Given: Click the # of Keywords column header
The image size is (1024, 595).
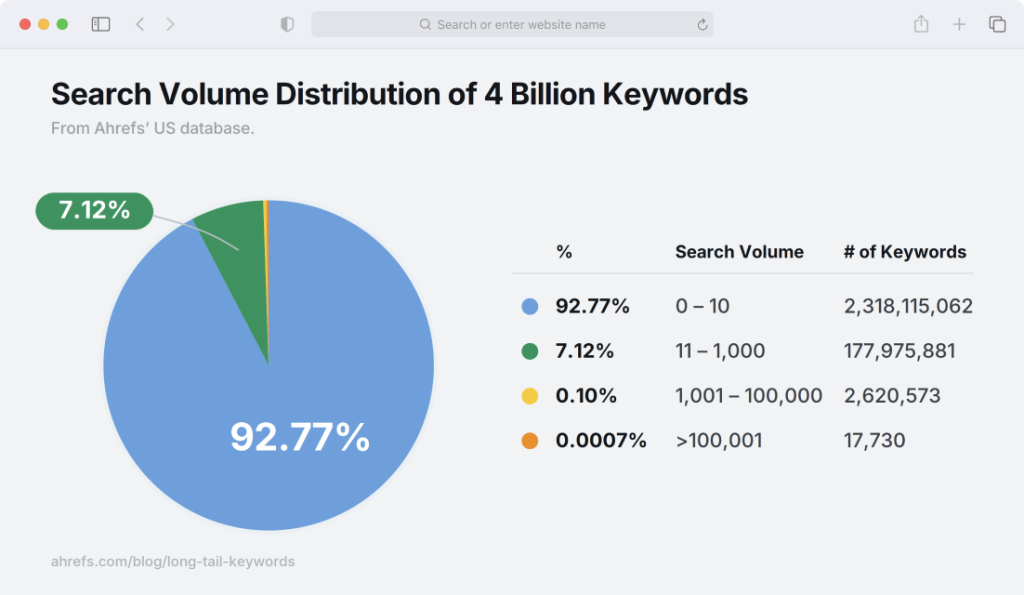Looking at the screenshot, I should pyautogui.click(x=904, y=252).
